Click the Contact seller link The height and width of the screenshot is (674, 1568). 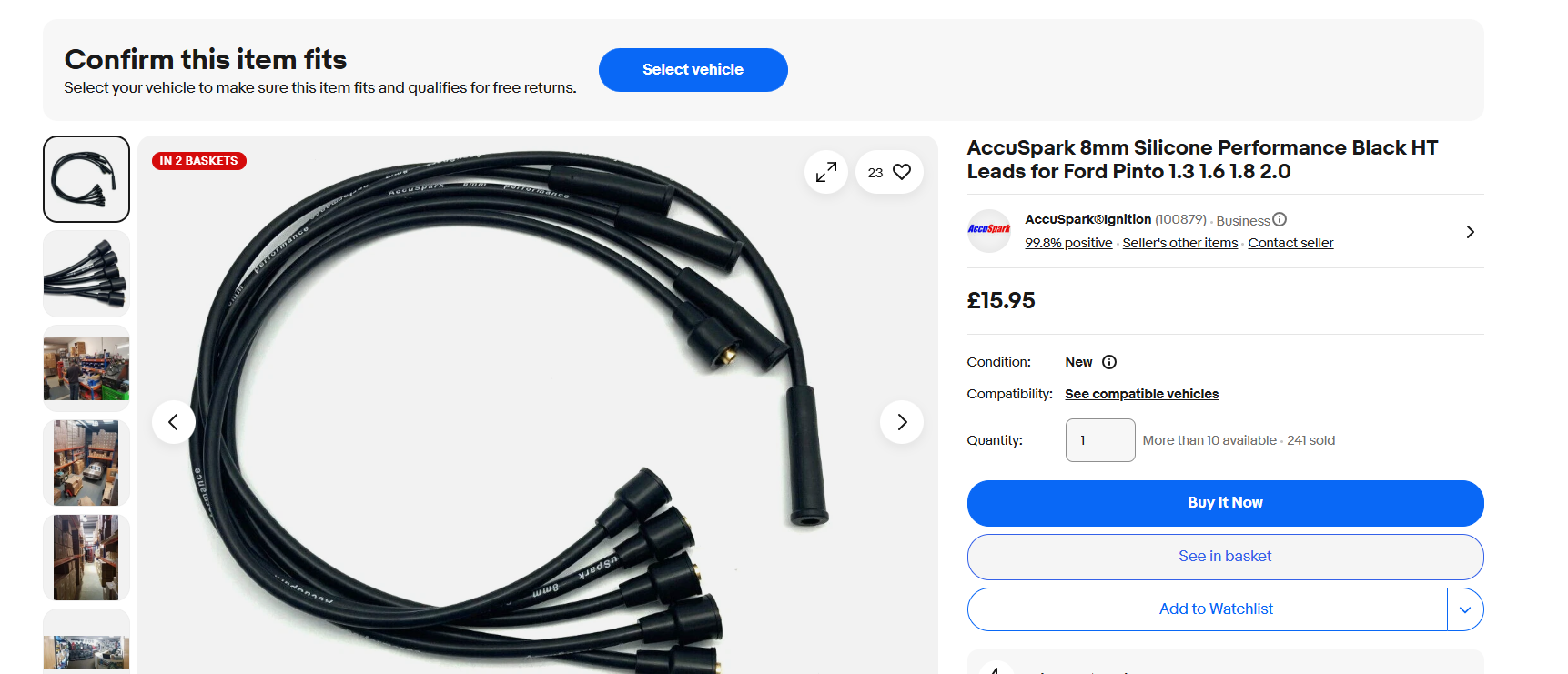tap(1290, 243)
